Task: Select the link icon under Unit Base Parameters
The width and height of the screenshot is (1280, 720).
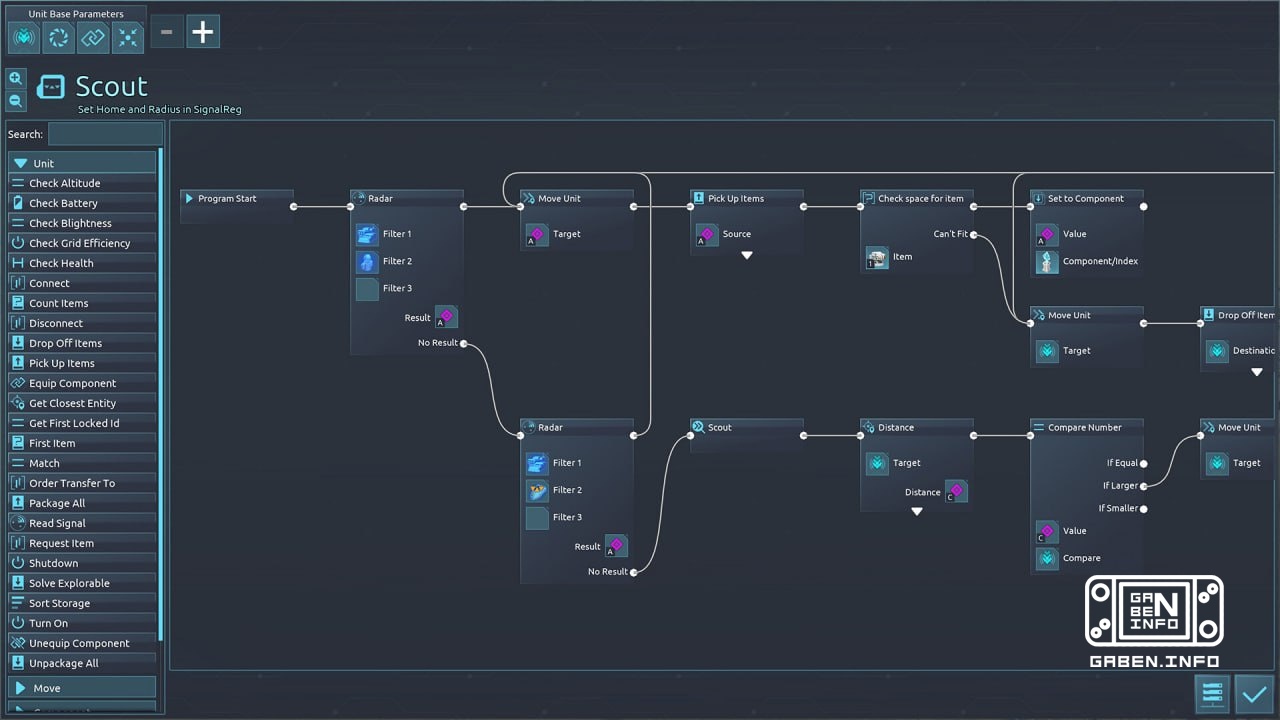Action: (94, 37)
